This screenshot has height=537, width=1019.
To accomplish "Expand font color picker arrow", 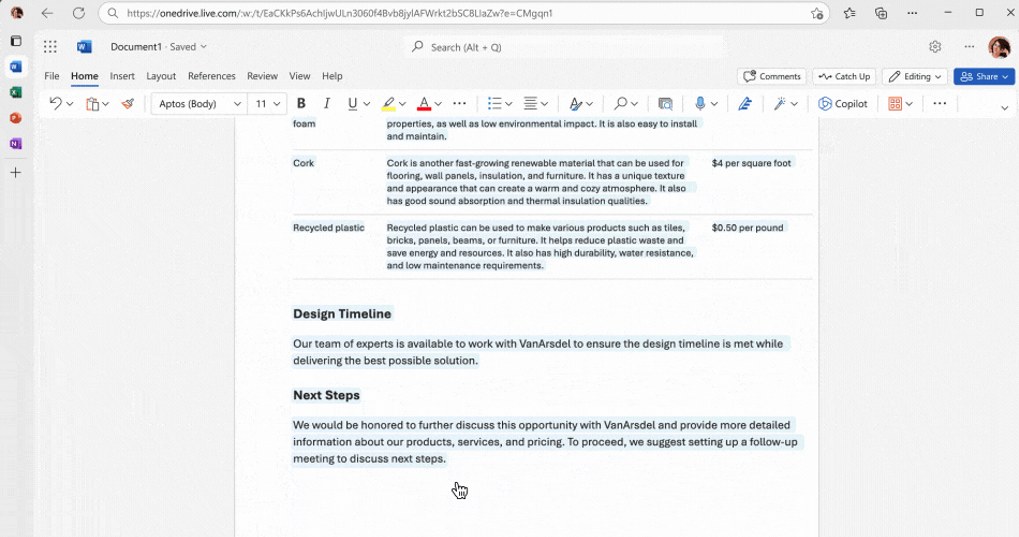I will [438, 104].
